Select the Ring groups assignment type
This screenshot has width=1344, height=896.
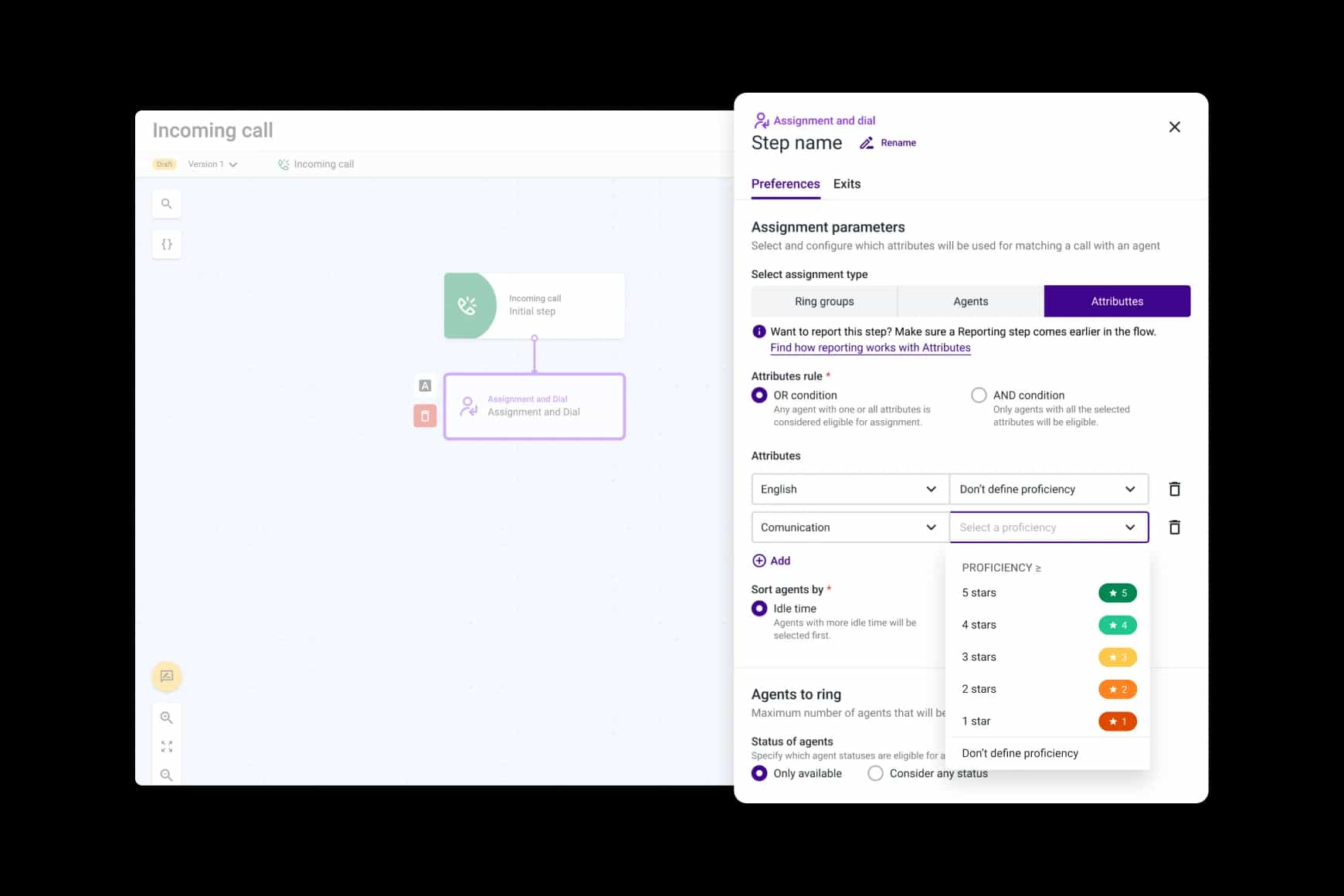tap(824, 301)
